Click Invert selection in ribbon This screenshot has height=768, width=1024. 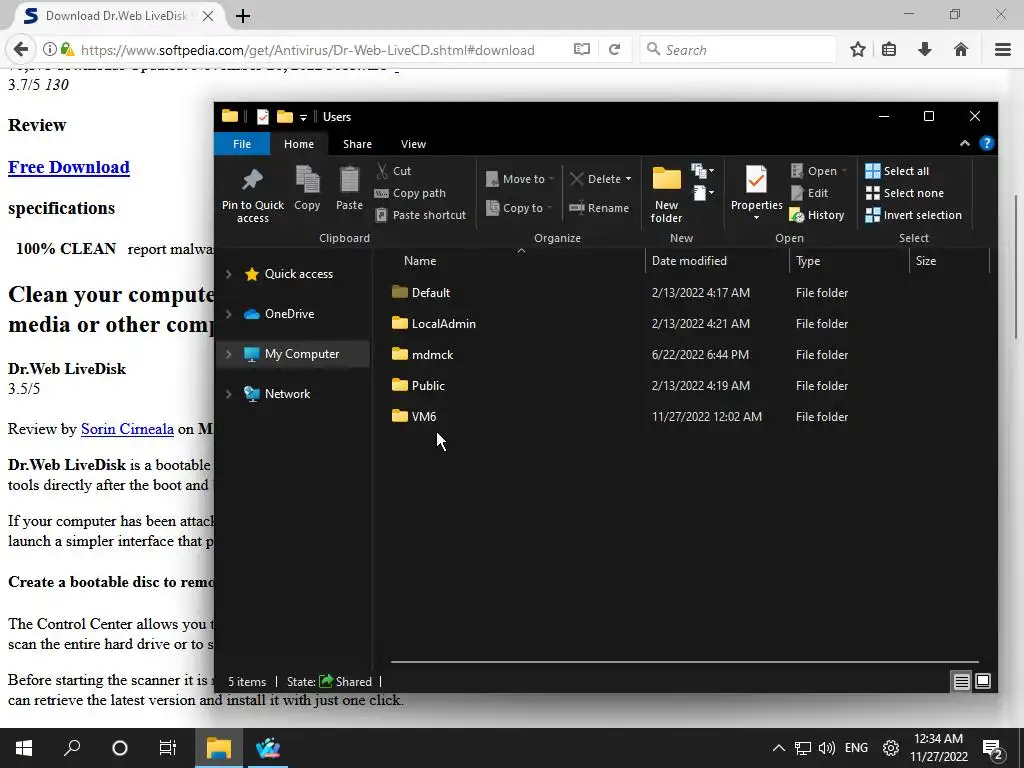coord(914,215)
